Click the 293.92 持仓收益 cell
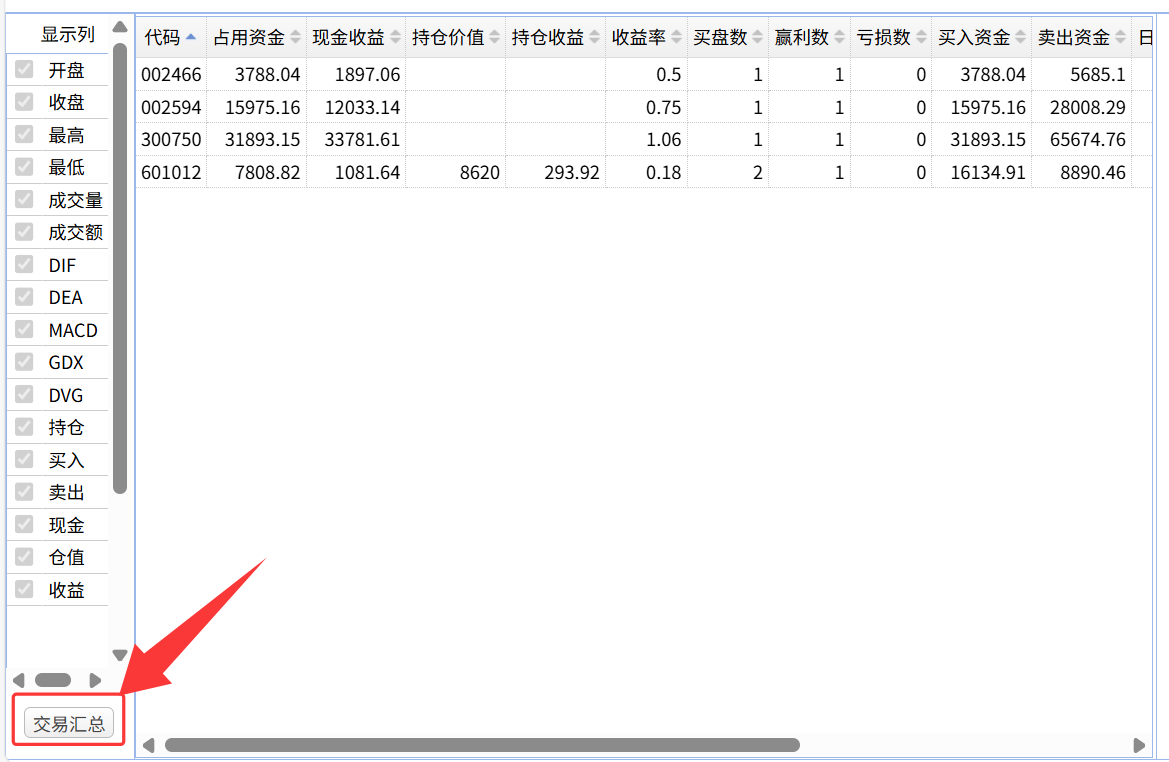The image size is (1169, 762). point(555,172)
